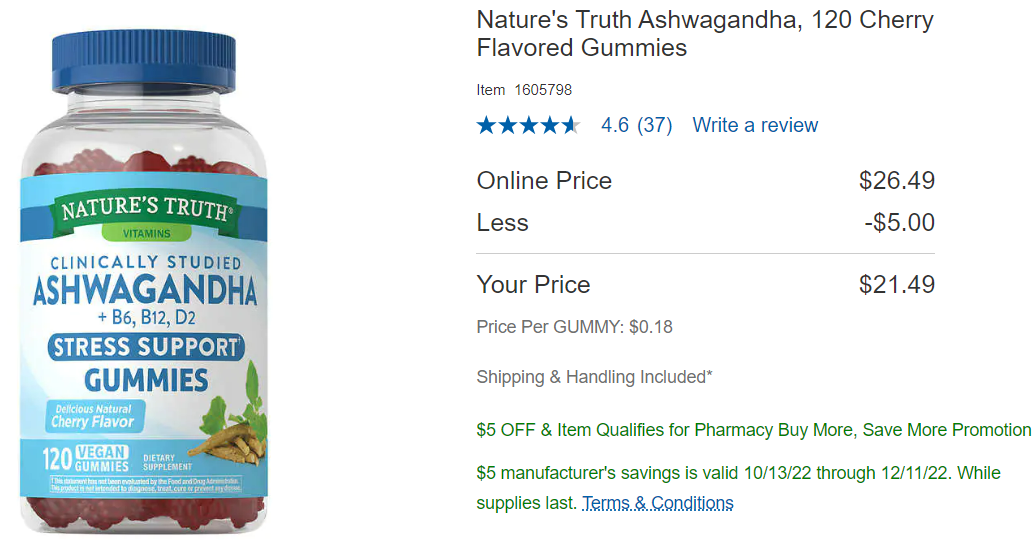The width and height of the screenshot is (1035, 540).
Task: Open the Terms & Conditions link
Action: [x=657, y=503]
